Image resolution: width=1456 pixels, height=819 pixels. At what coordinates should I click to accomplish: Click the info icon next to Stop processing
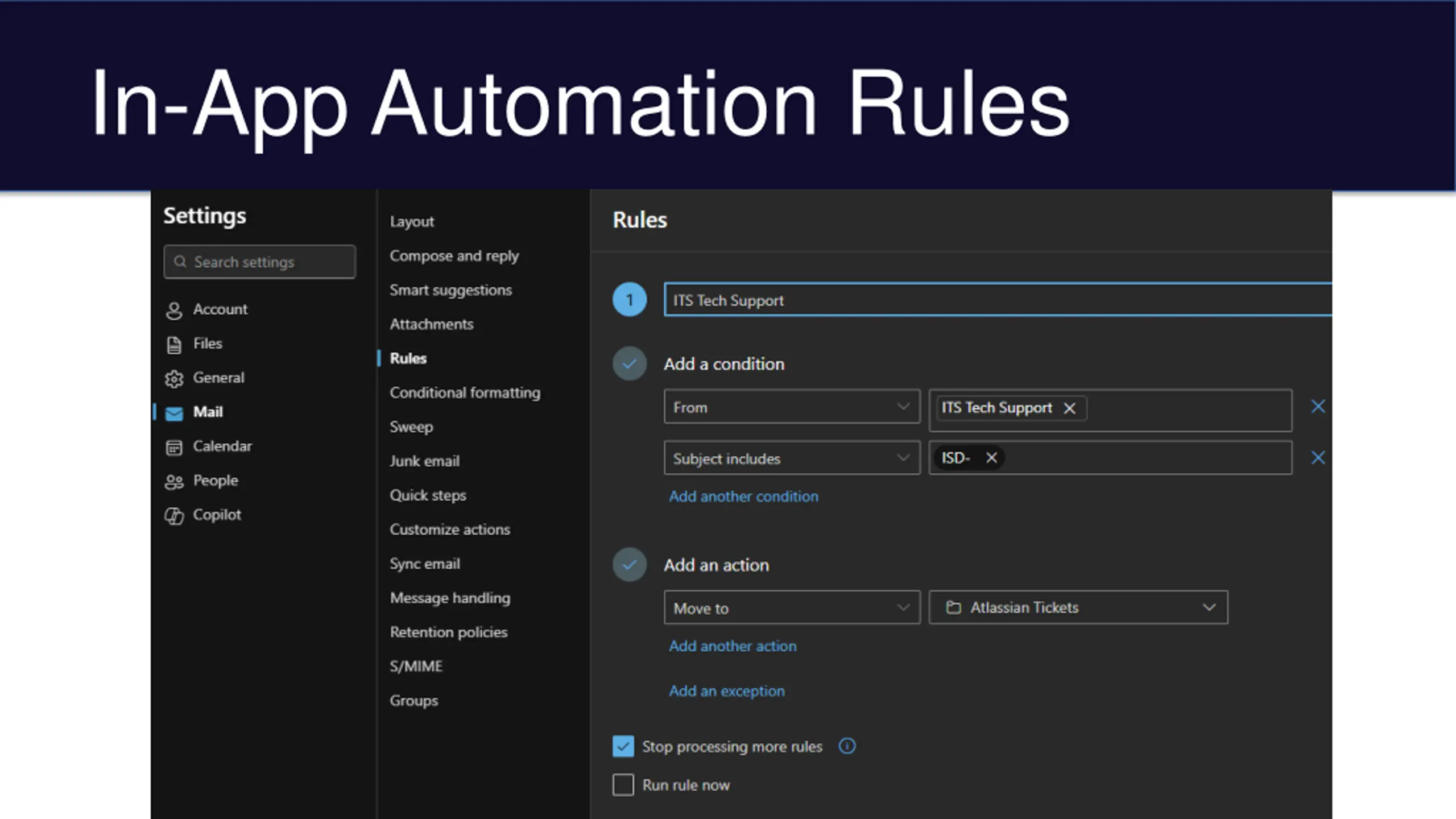click(x=847, y=746)
